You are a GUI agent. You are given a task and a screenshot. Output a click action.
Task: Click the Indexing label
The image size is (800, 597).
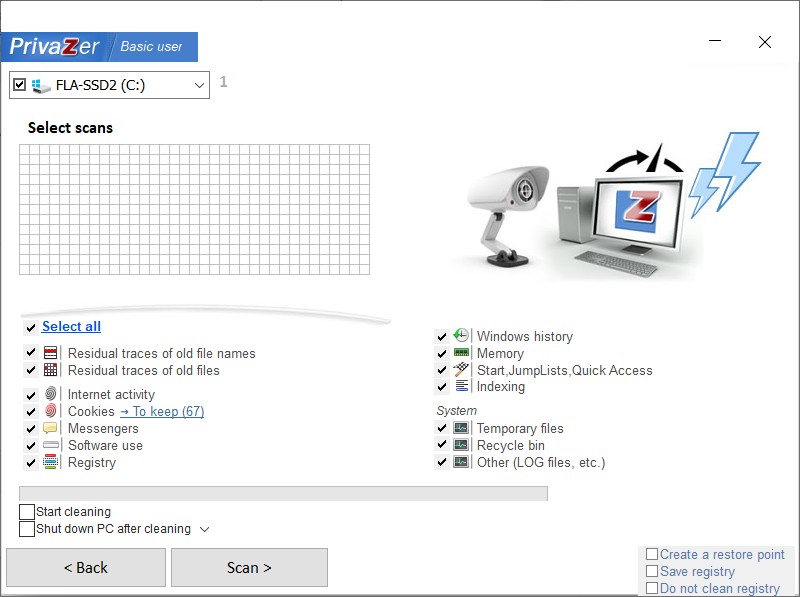point(501,386)
